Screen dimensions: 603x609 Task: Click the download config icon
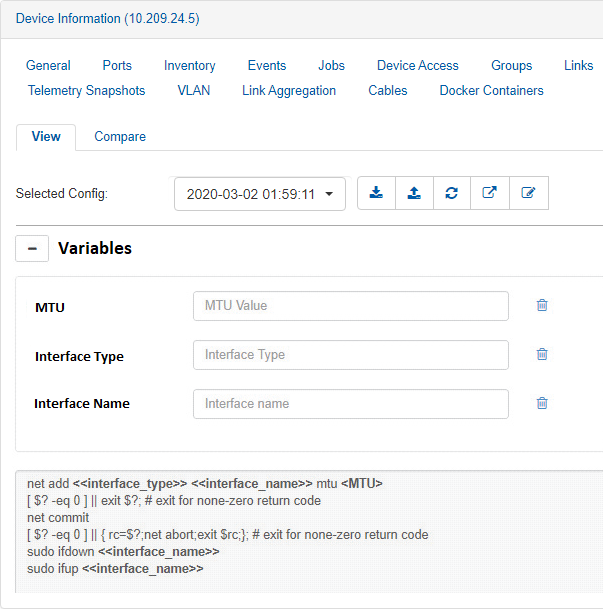click(376, 193)
